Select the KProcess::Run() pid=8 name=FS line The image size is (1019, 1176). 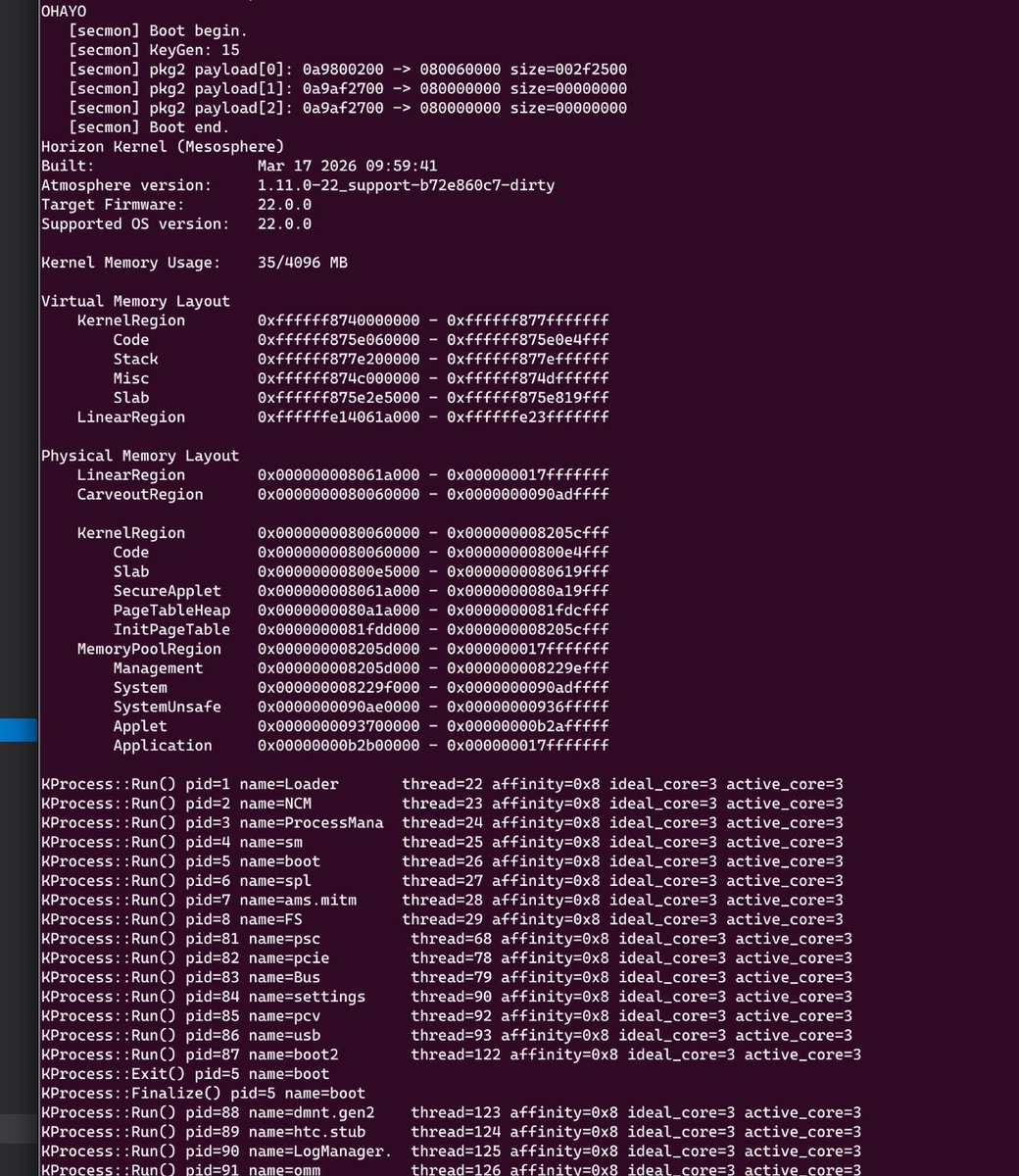(442, 919)
